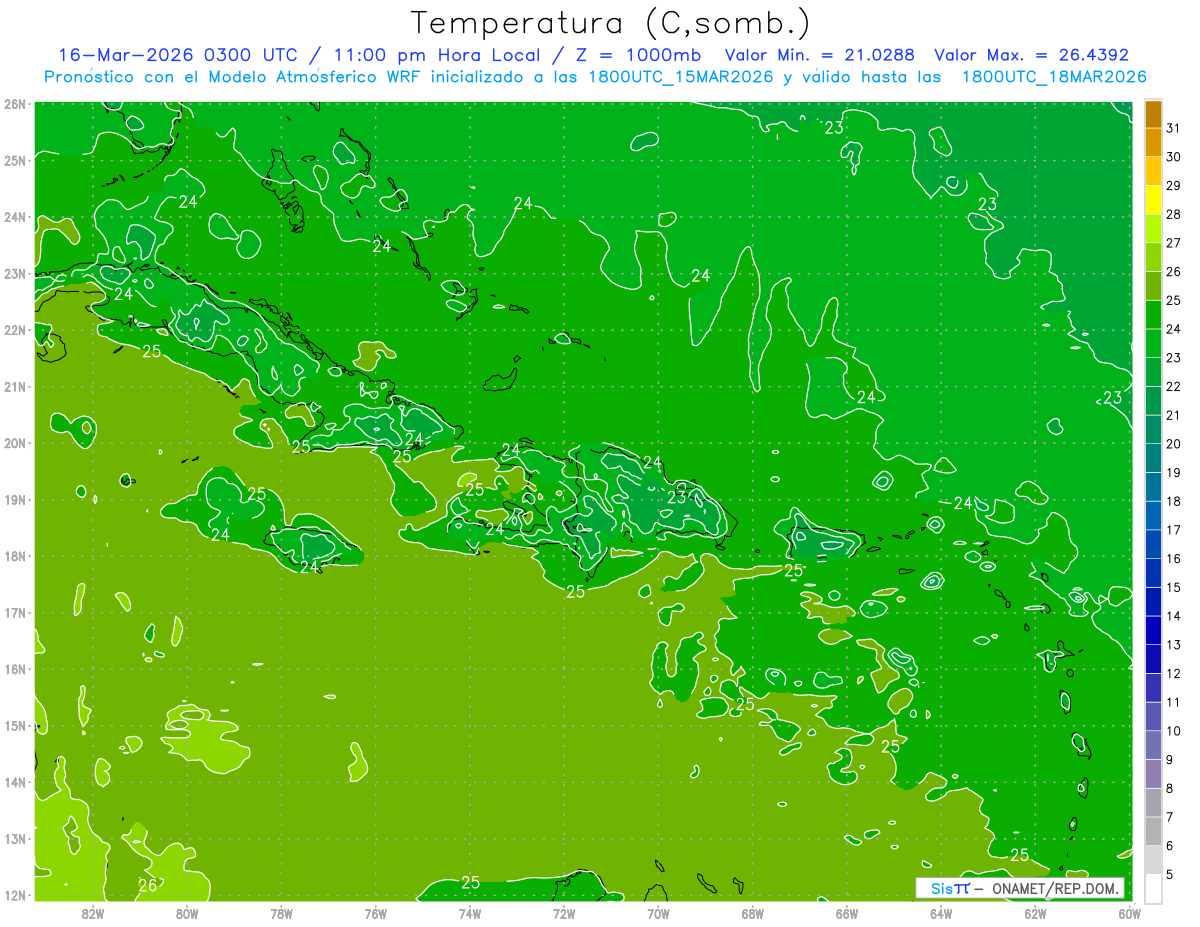Image resolution: width=1200 pixels, height=927 pixels.
Task: Click the title "Temperatura (C,somb.)"
Action: tap(611, 23)
